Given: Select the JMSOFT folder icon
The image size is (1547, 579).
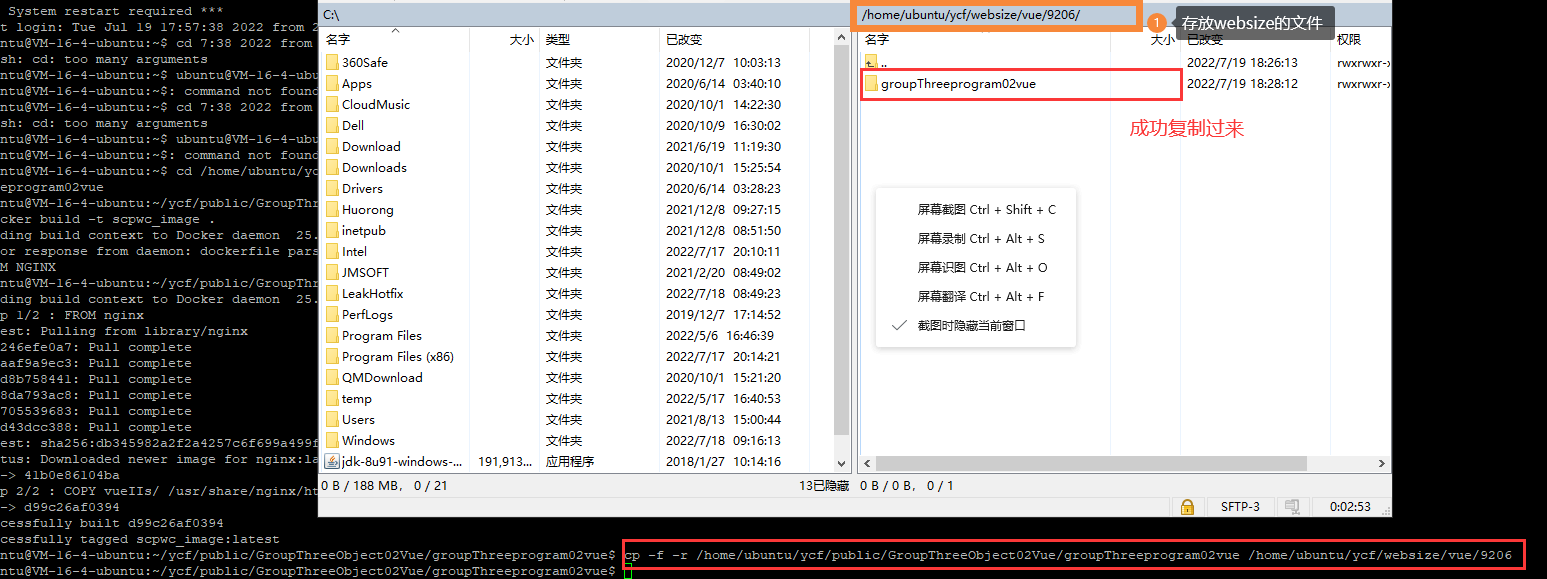Looking at the screenshot, I should click(x=332, y=272).
